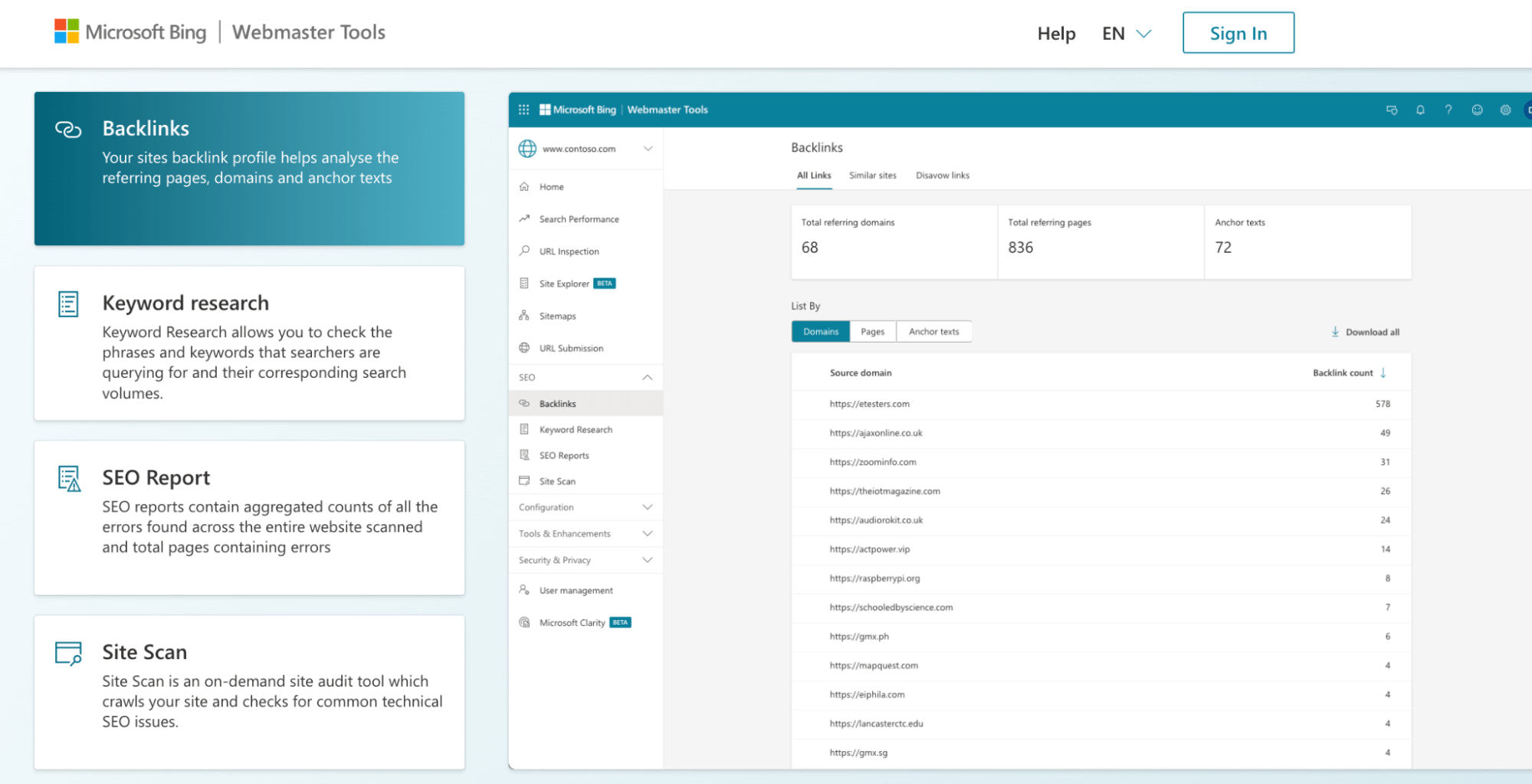1532x784 pixels.
Task: Click the Sign In button
Action: tap(1238, 33)
